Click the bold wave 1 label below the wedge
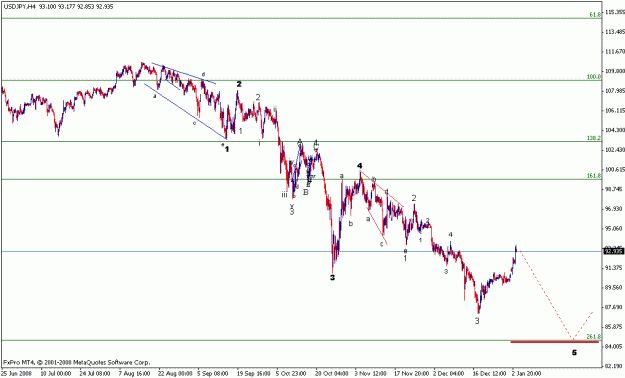The width and height of the screenshot is (625, 378). [227, 149]
